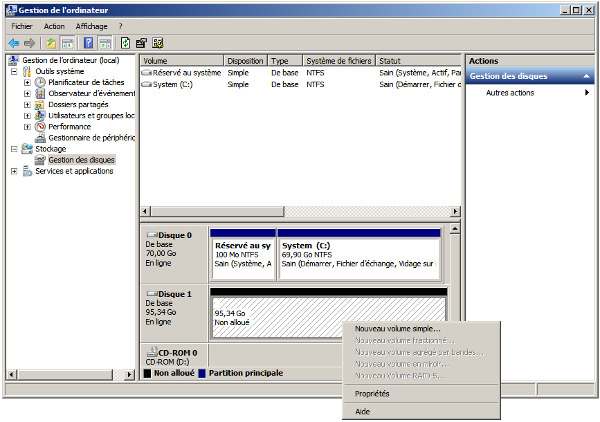Click the Gestion de l'ordinateur root icon
The height and width of the screenshot is (422, 600).
tap(14, 60)
